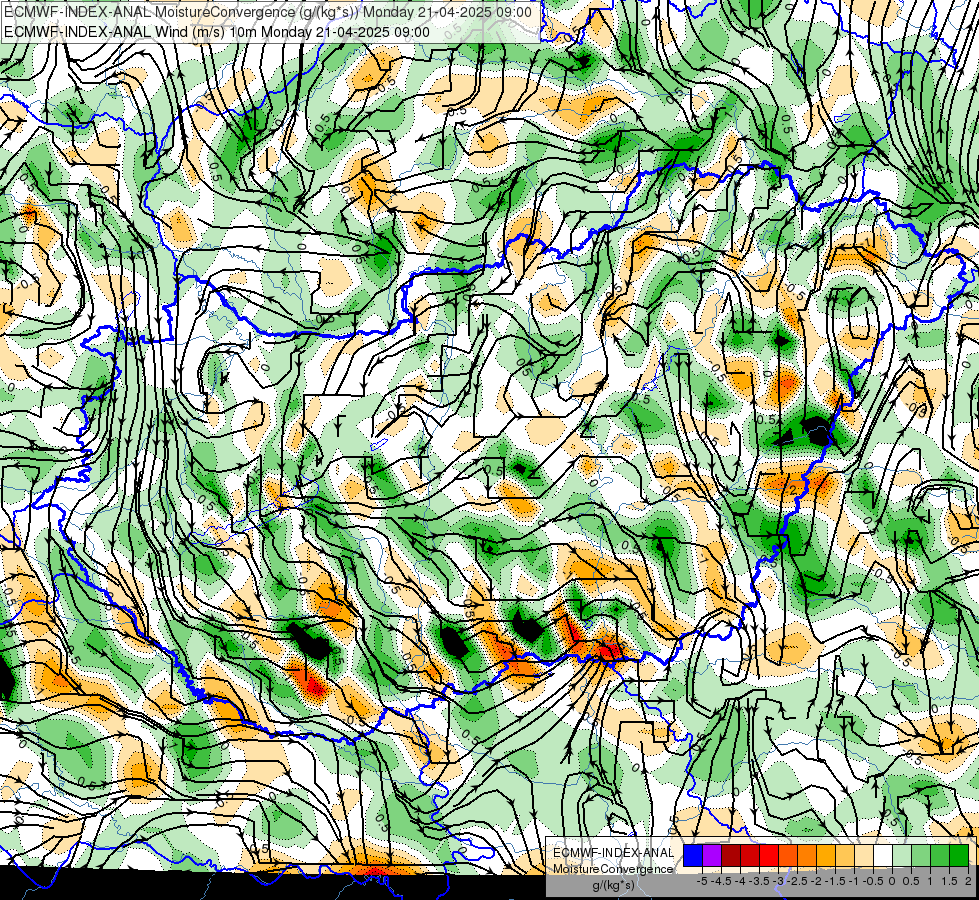Click the darkest red legend swatch
Viewport: 979px width, 900px height.
pyautogui.click(x=731, y=856)
